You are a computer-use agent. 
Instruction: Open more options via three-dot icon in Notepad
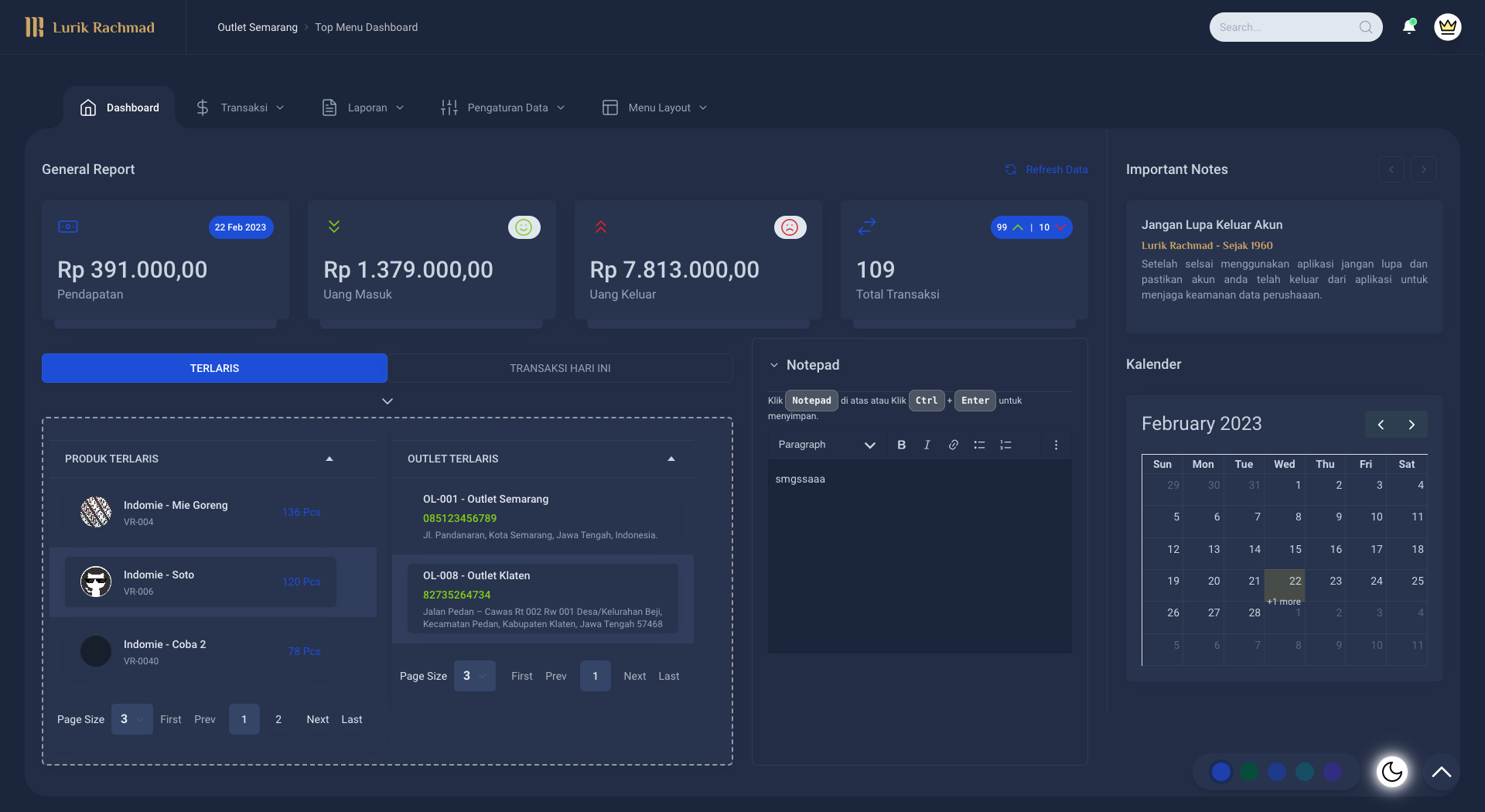[1056, 445]
